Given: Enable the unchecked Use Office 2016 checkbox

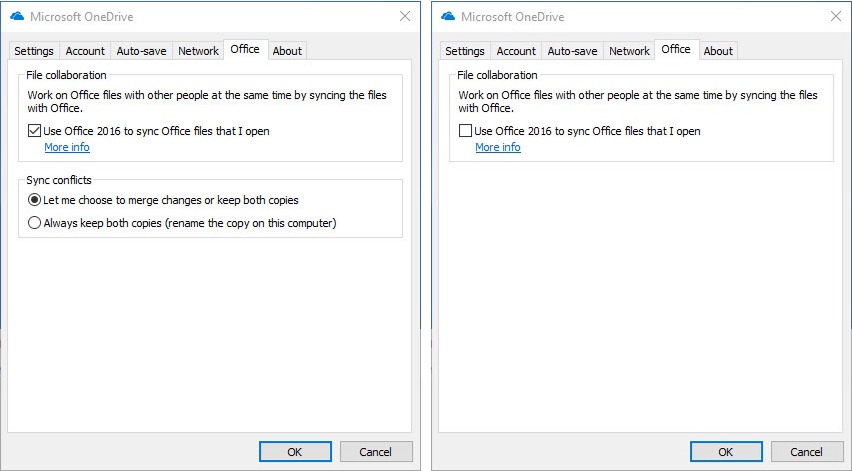Looking at the screenshot, I should point(466,131).
